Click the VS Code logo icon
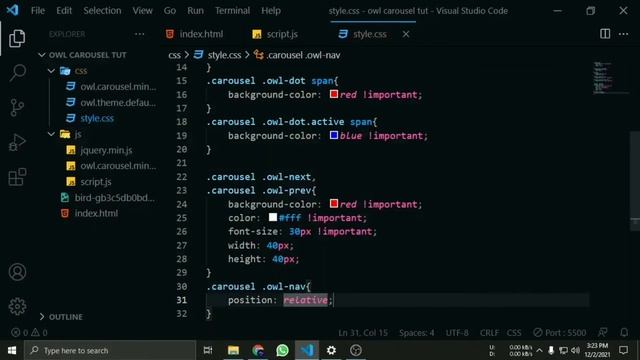The image size is (640, 360). pyautogui.click(x=12, y=10)
